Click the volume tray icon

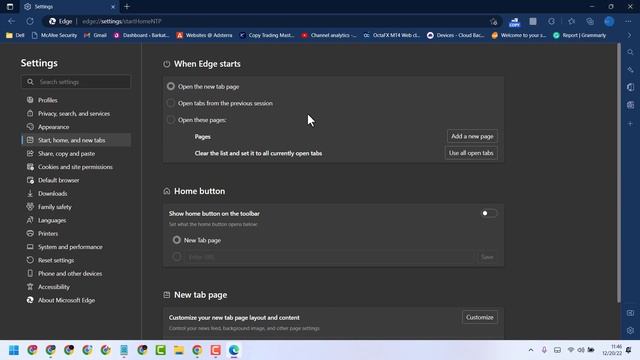580,350
